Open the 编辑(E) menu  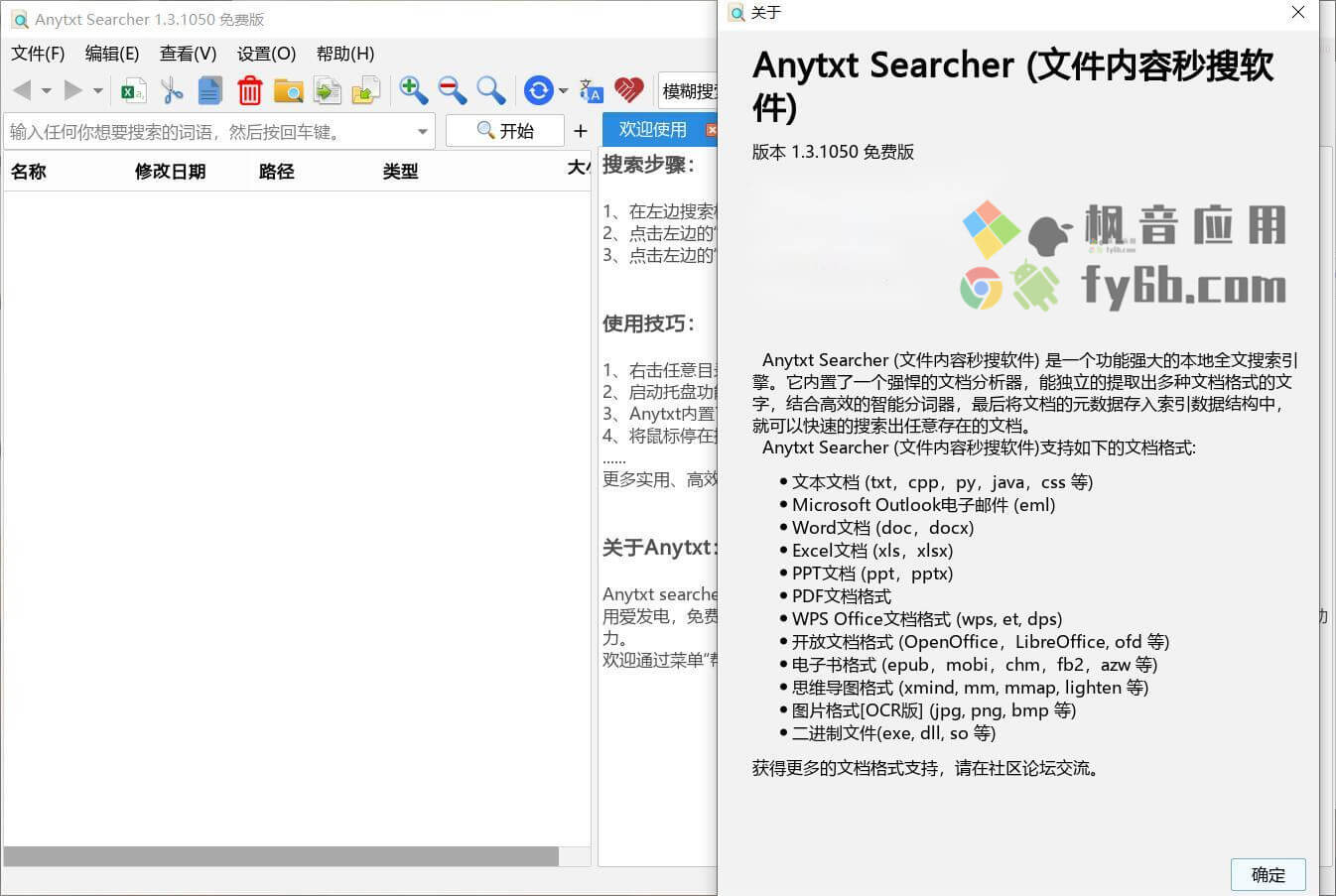pyautogui.click(x=112, y=54)
